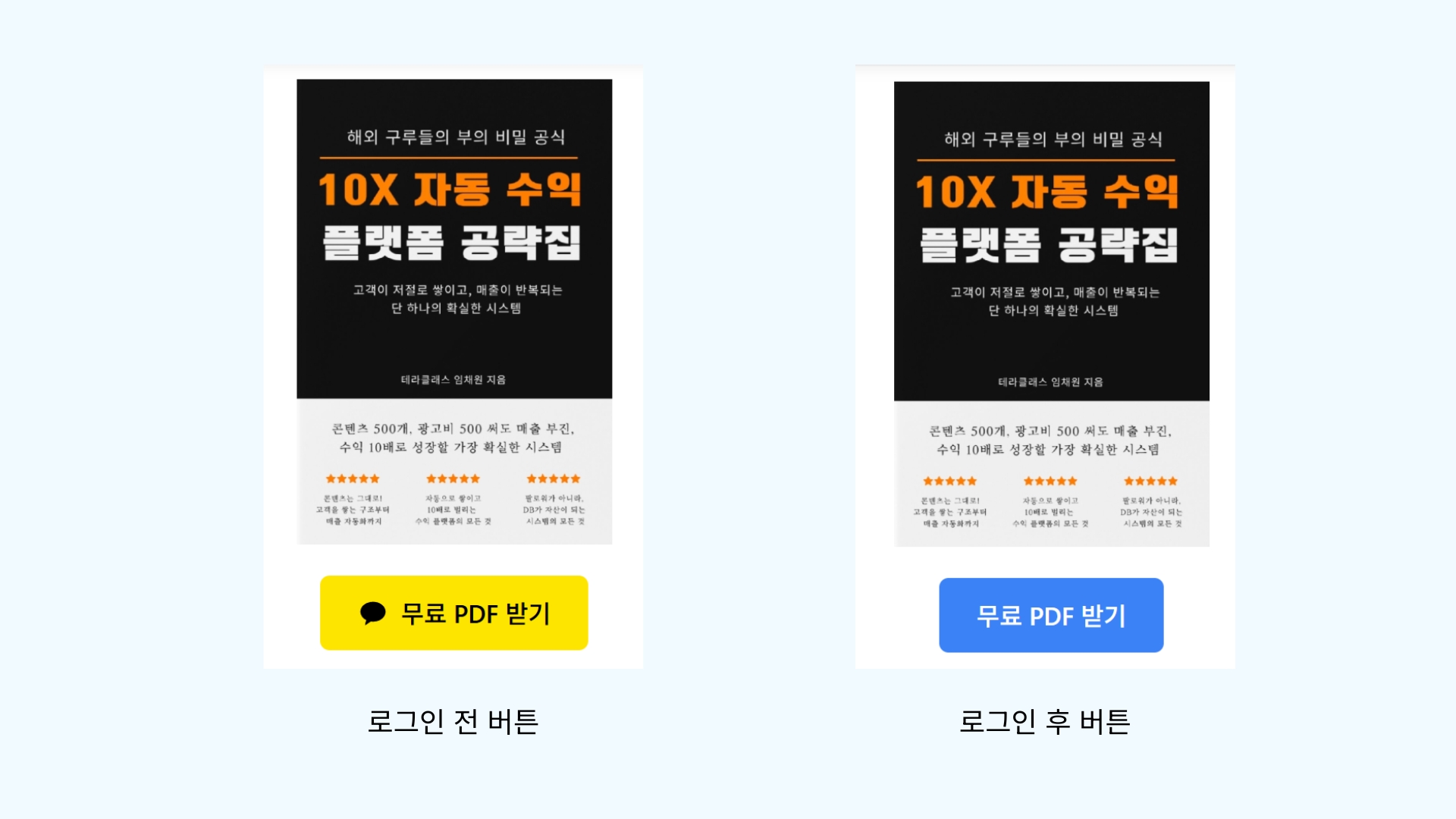
Task: Click right cover's orange 10X 자동 수익 title
Action: coord(1047,192)
